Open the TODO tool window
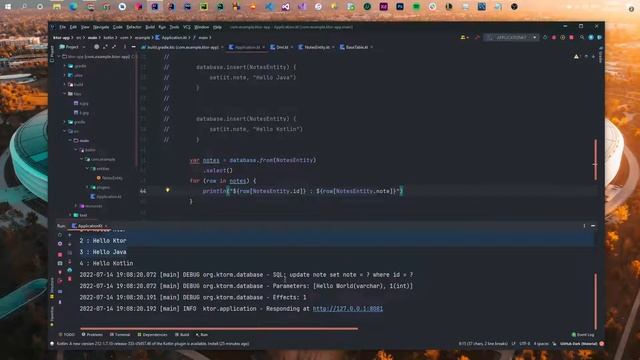This screenshot has height=360, width=640. (x=67, y=335)
